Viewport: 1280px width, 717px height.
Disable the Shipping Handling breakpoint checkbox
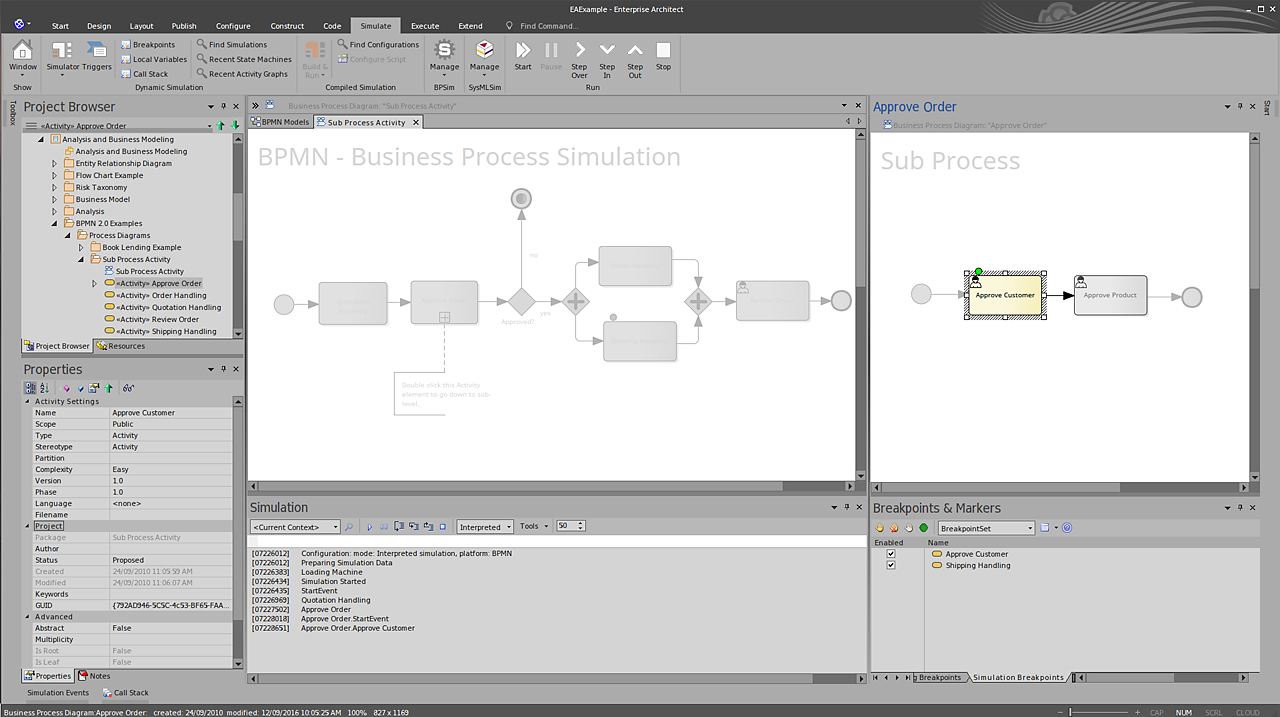coord(891,565)
